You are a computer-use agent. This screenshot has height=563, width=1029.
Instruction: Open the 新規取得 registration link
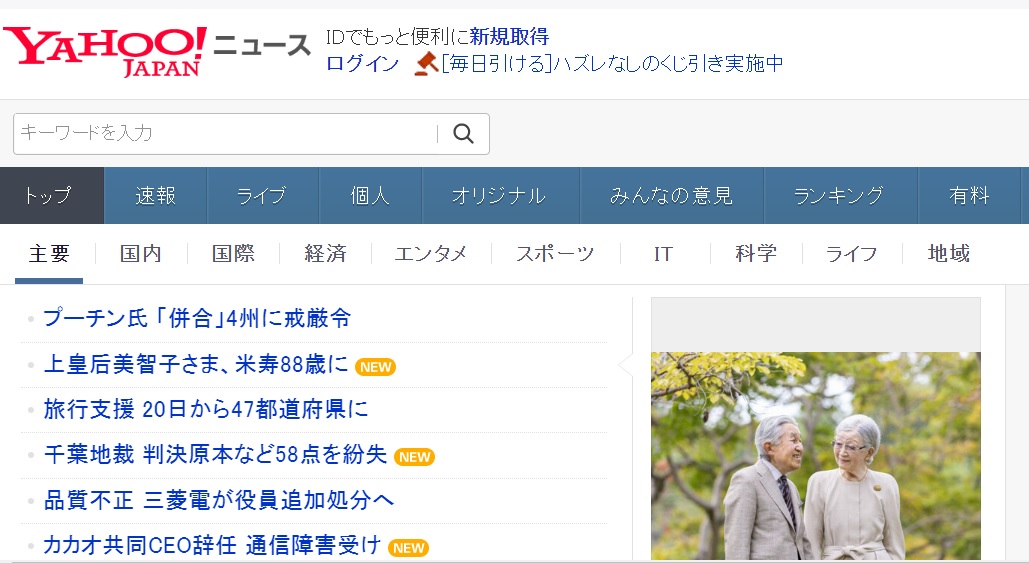509,37
